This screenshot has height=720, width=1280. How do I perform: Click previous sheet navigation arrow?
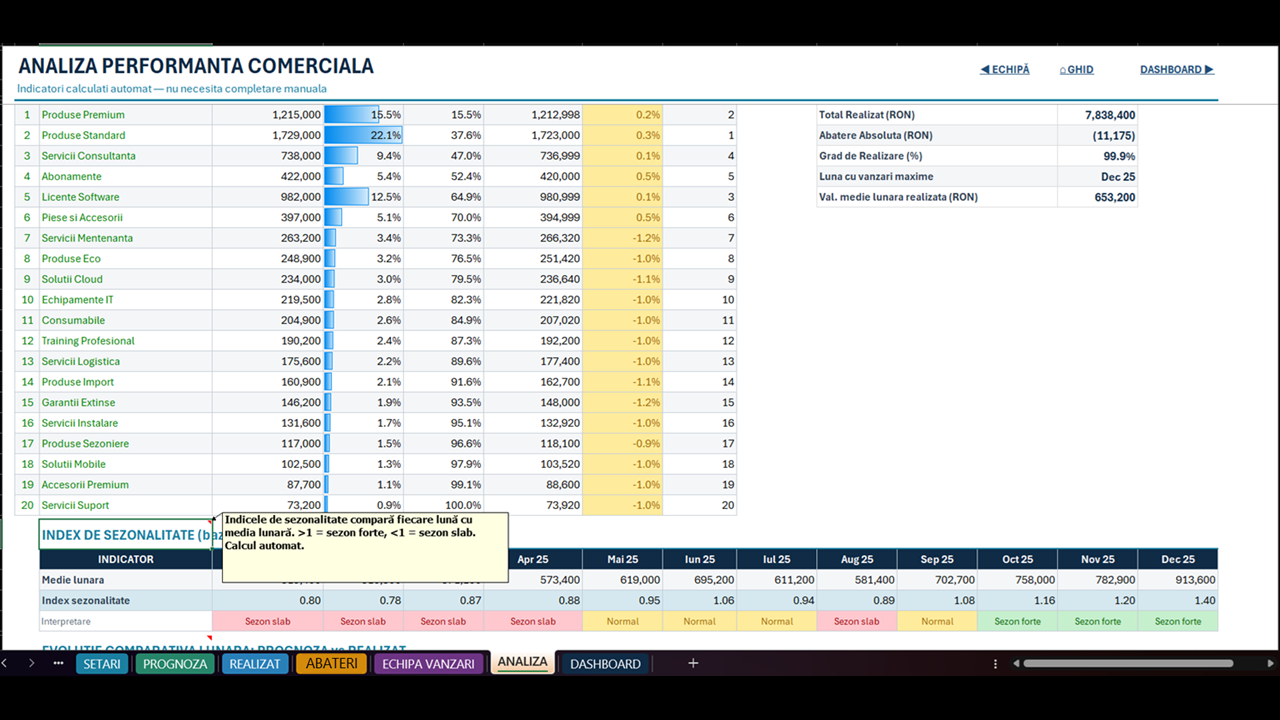[5, 663]
